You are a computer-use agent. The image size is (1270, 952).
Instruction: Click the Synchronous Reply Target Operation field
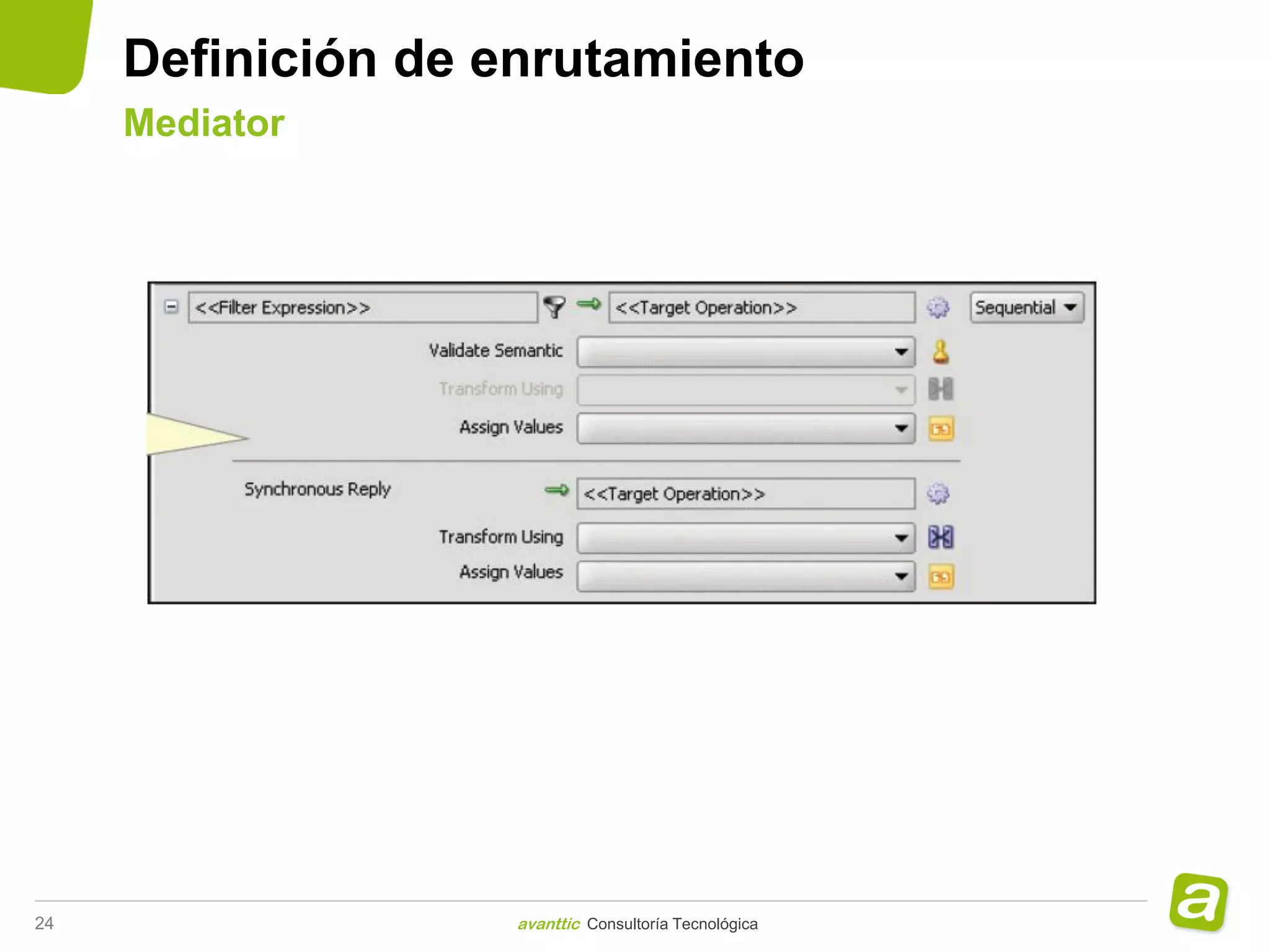745,494
